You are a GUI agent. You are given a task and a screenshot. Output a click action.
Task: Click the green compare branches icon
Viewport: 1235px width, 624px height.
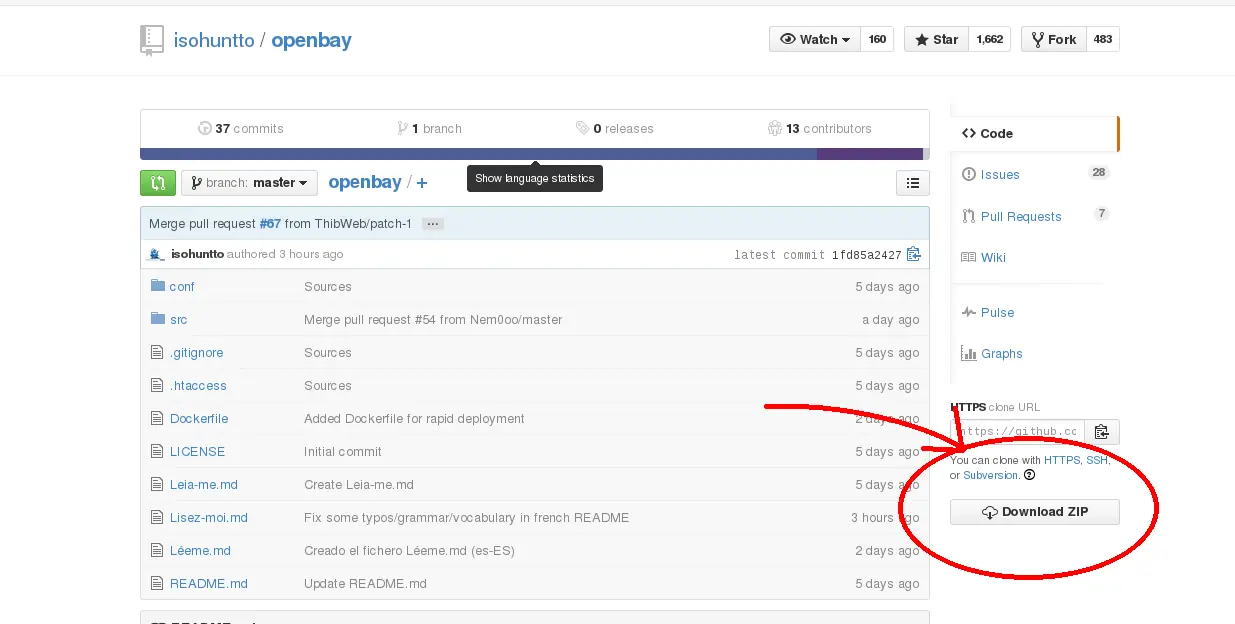157,182
